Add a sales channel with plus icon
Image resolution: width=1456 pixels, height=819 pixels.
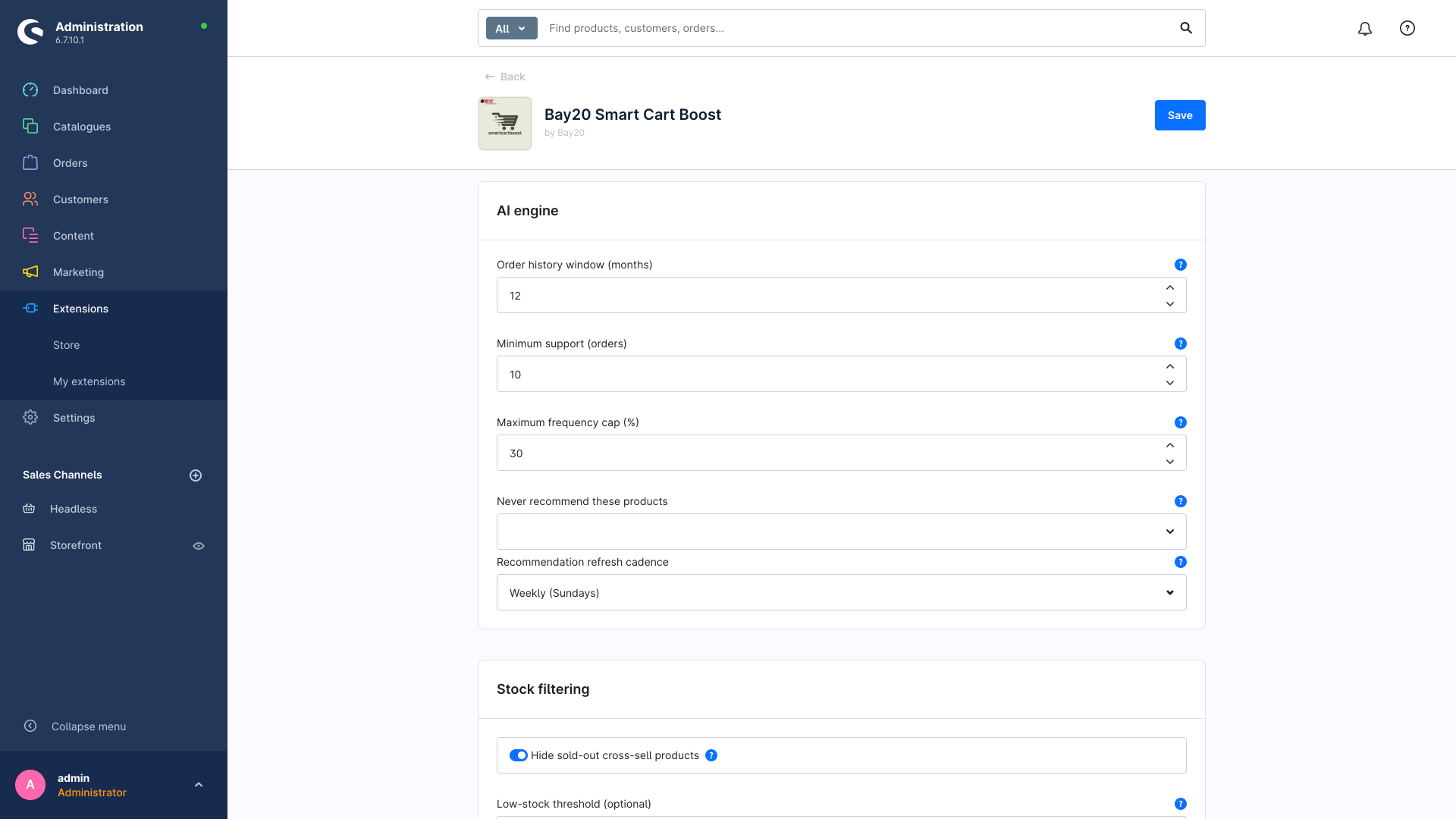click(x=196, y=475)
